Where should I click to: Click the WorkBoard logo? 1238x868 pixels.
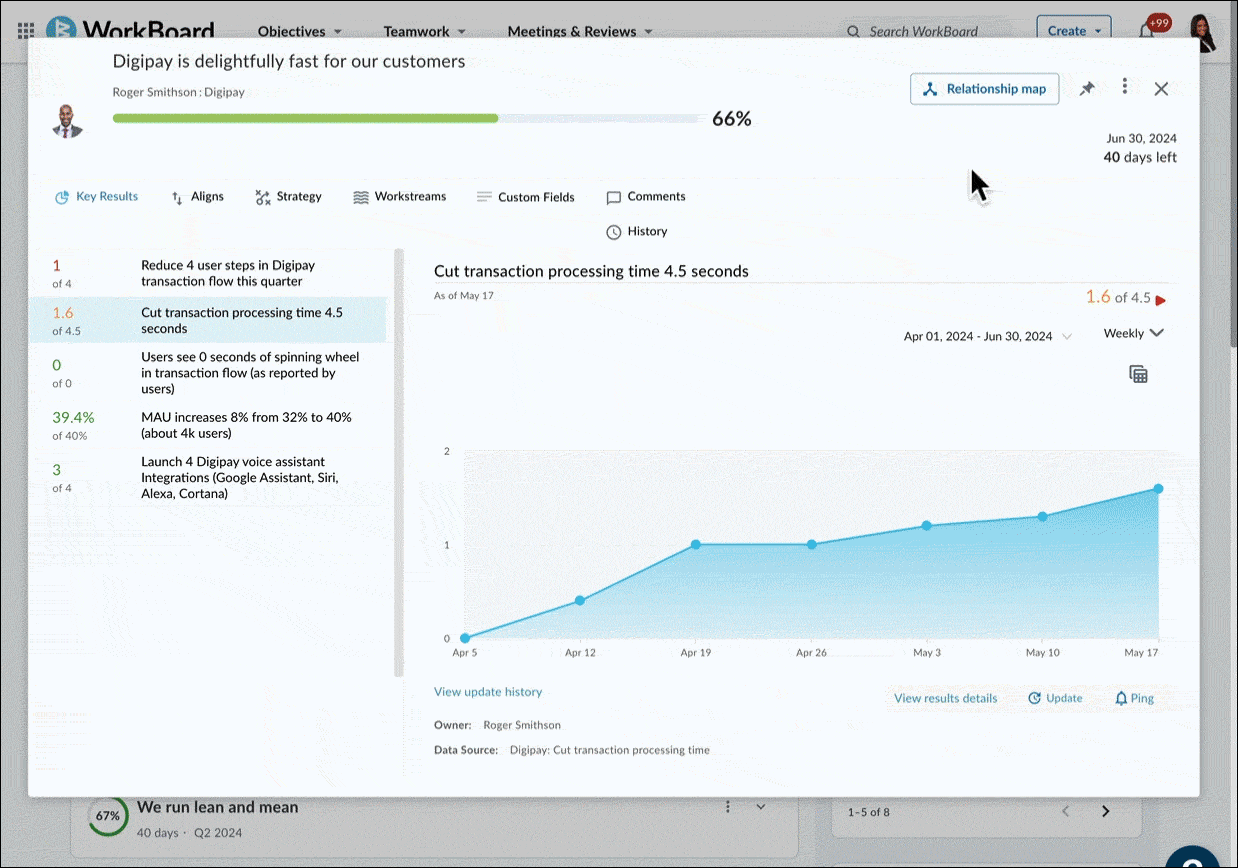130,30
